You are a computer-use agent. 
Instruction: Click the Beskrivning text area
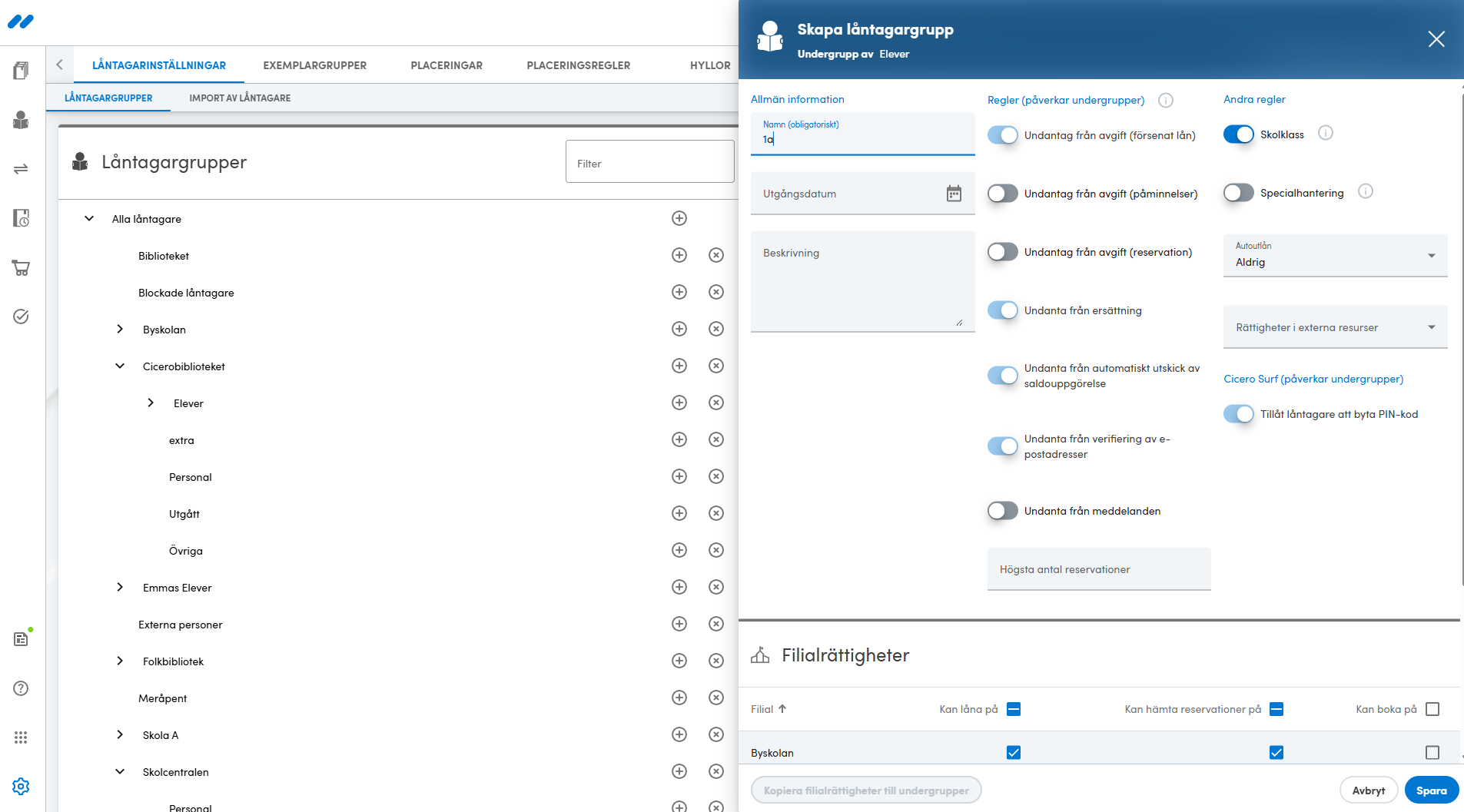863,281
